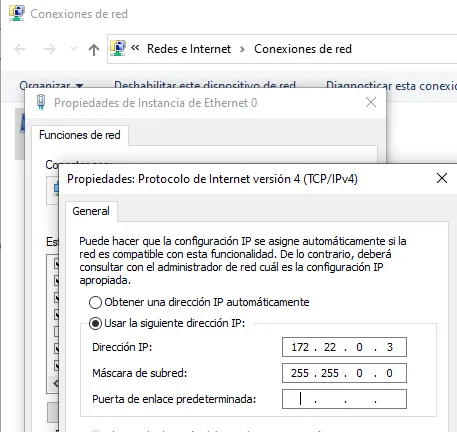The image size is (457, 432).
Task: Open recent locations dropdown chevron
Action: (74, 49)
